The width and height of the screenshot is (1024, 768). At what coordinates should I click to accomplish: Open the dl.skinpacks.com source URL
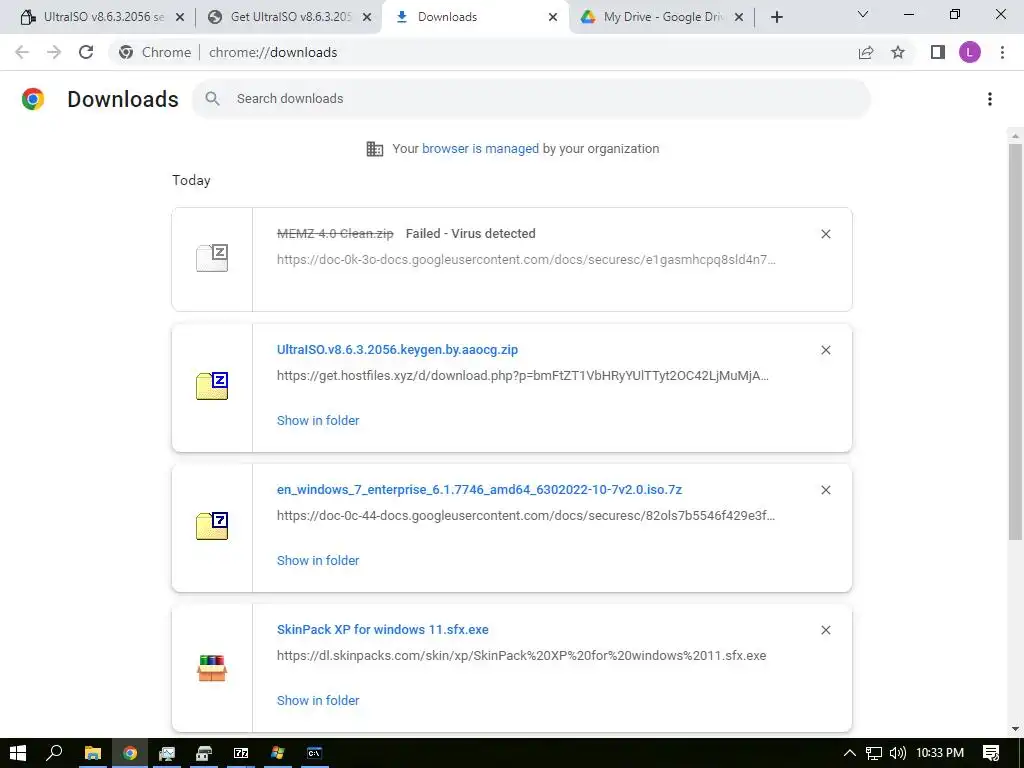click(x=521, y=656)
